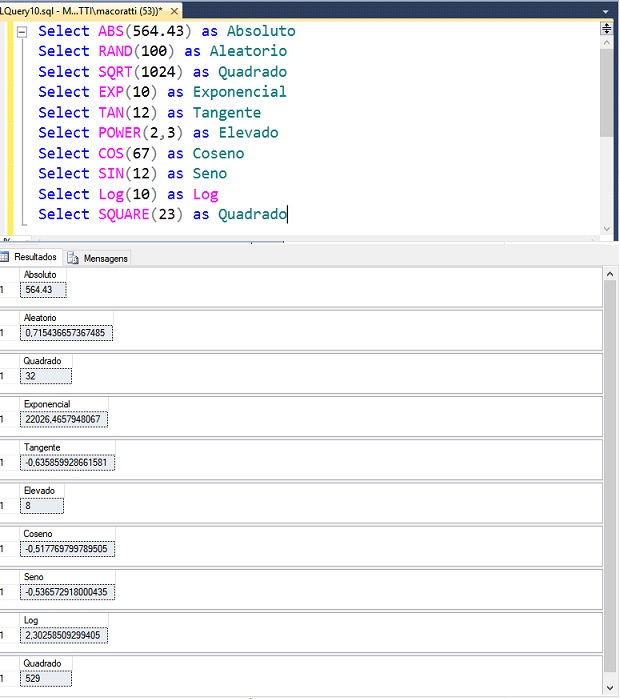The width and height of the screenshot is (620, 699).
Task: Select the Tangente column header
Action: 67,448
